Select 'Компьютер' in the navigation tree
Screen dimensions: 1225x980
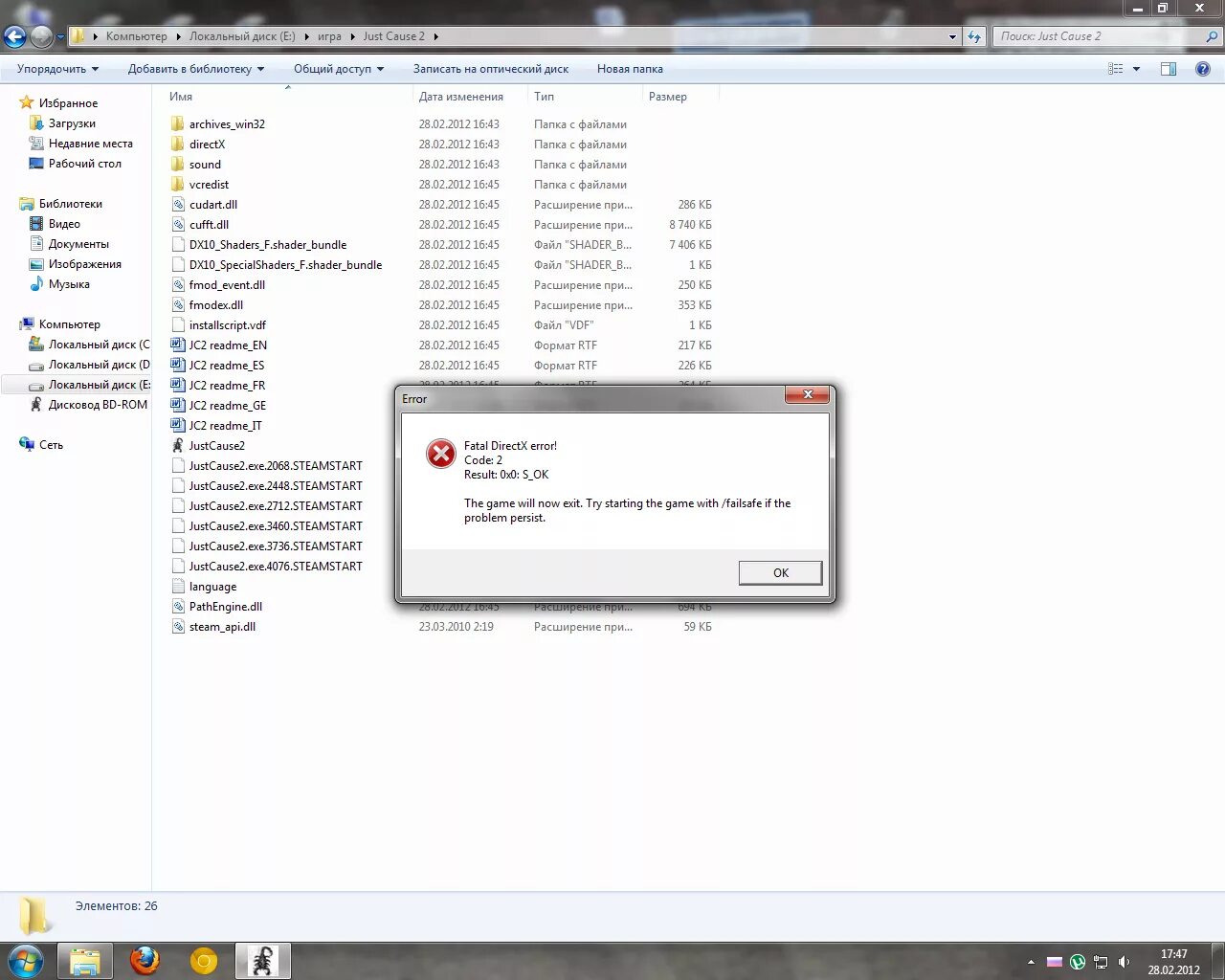(69, 324)
